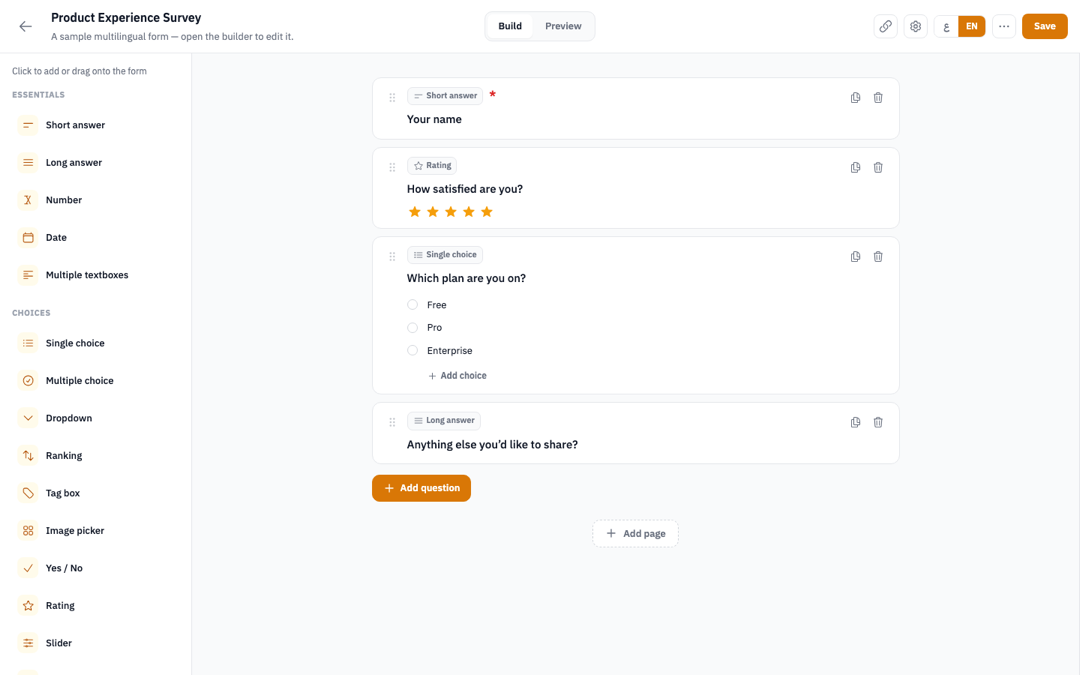Add a Ranking question type
Viewport: 1080px width, 675px height.
(95, 455)
